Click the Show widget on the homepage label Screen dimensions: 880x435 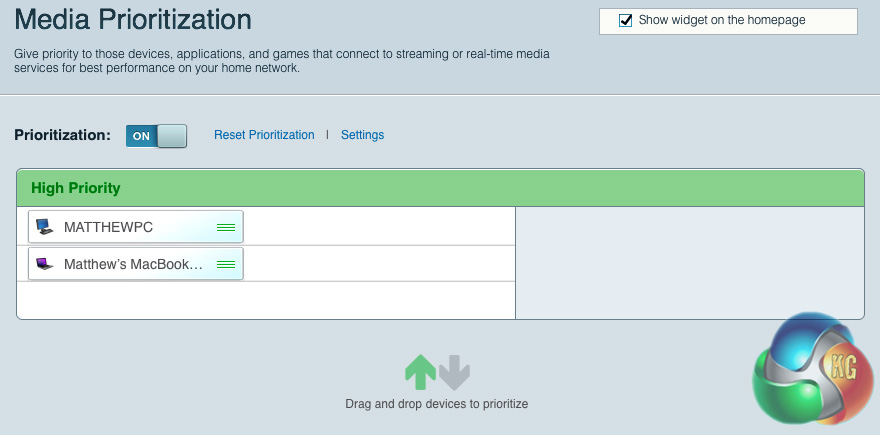coord(722,20)
